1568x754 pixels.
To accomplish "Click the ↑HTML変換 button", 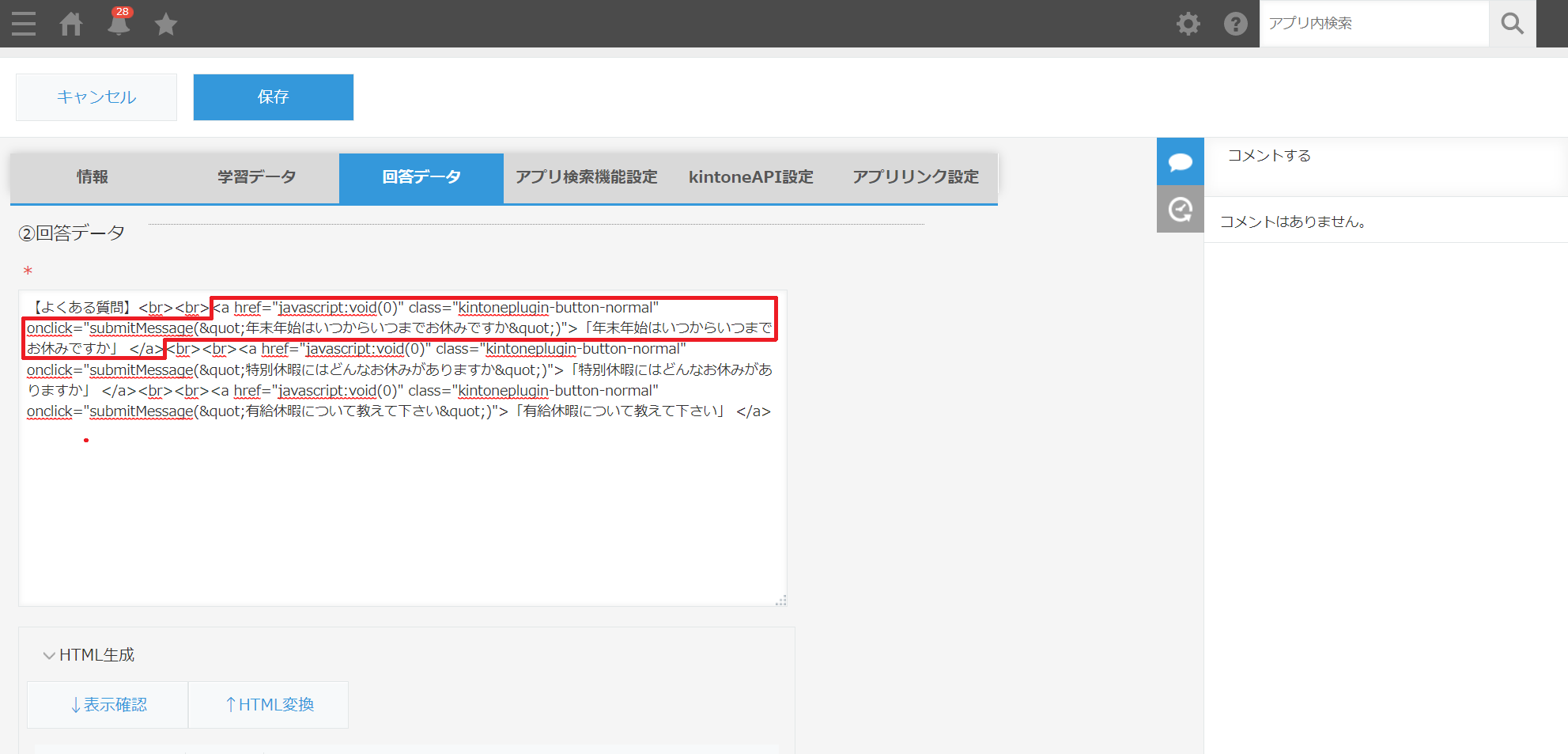I will pos(269,704).
